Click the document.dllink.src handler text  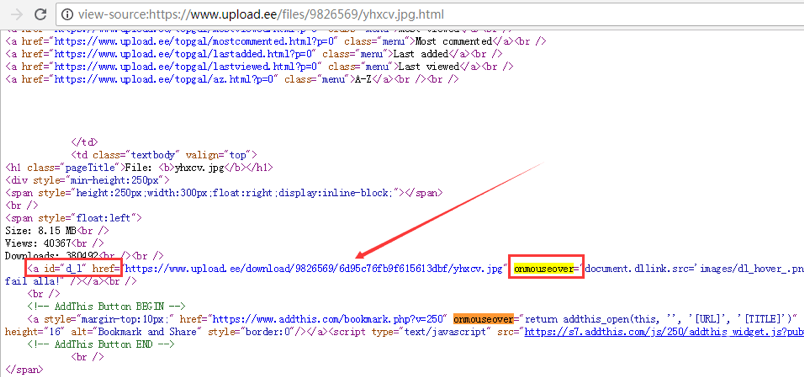pyautogui.click(x=694, y=269)
